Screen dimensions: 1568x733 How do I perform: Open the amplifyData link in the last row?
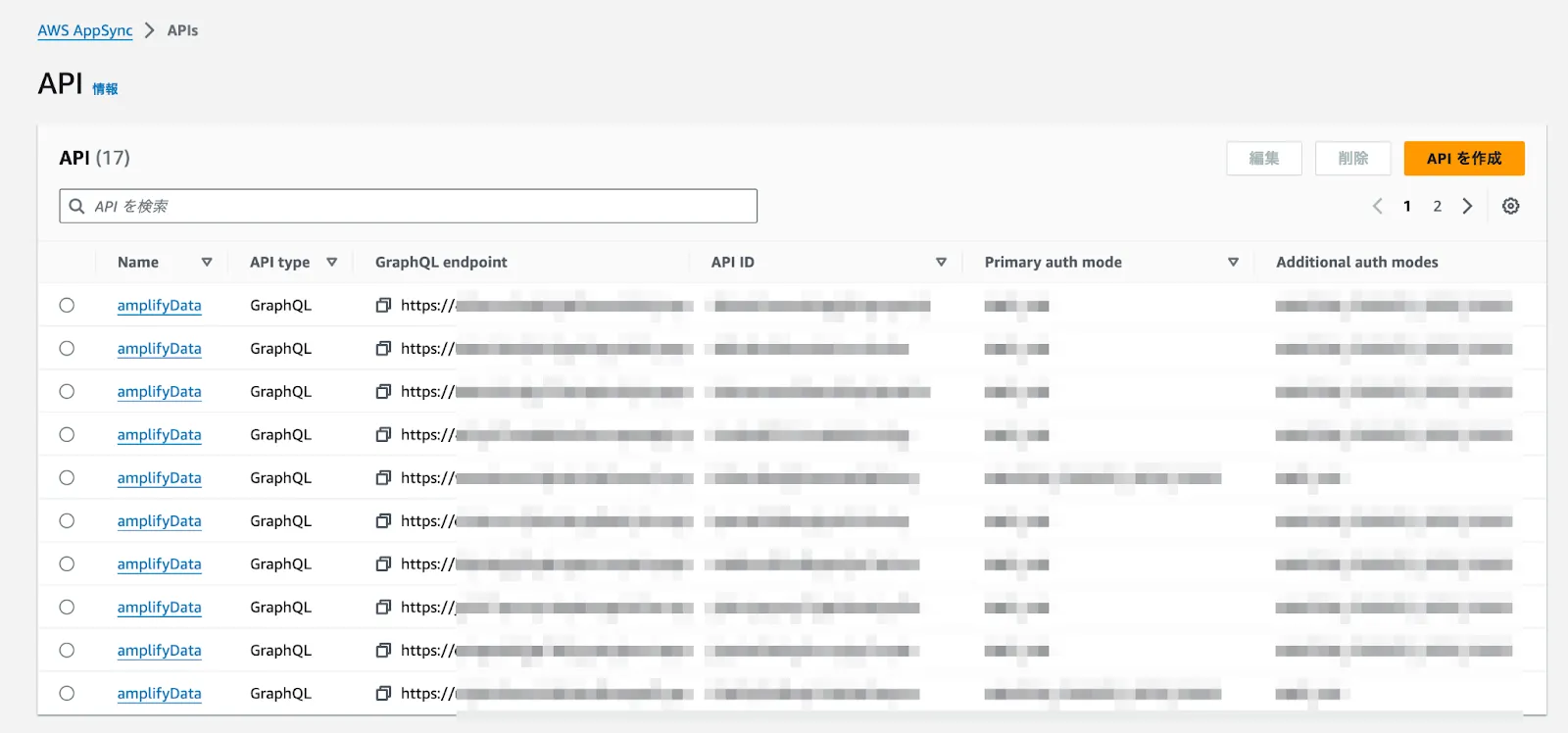(x=159, y=694)
